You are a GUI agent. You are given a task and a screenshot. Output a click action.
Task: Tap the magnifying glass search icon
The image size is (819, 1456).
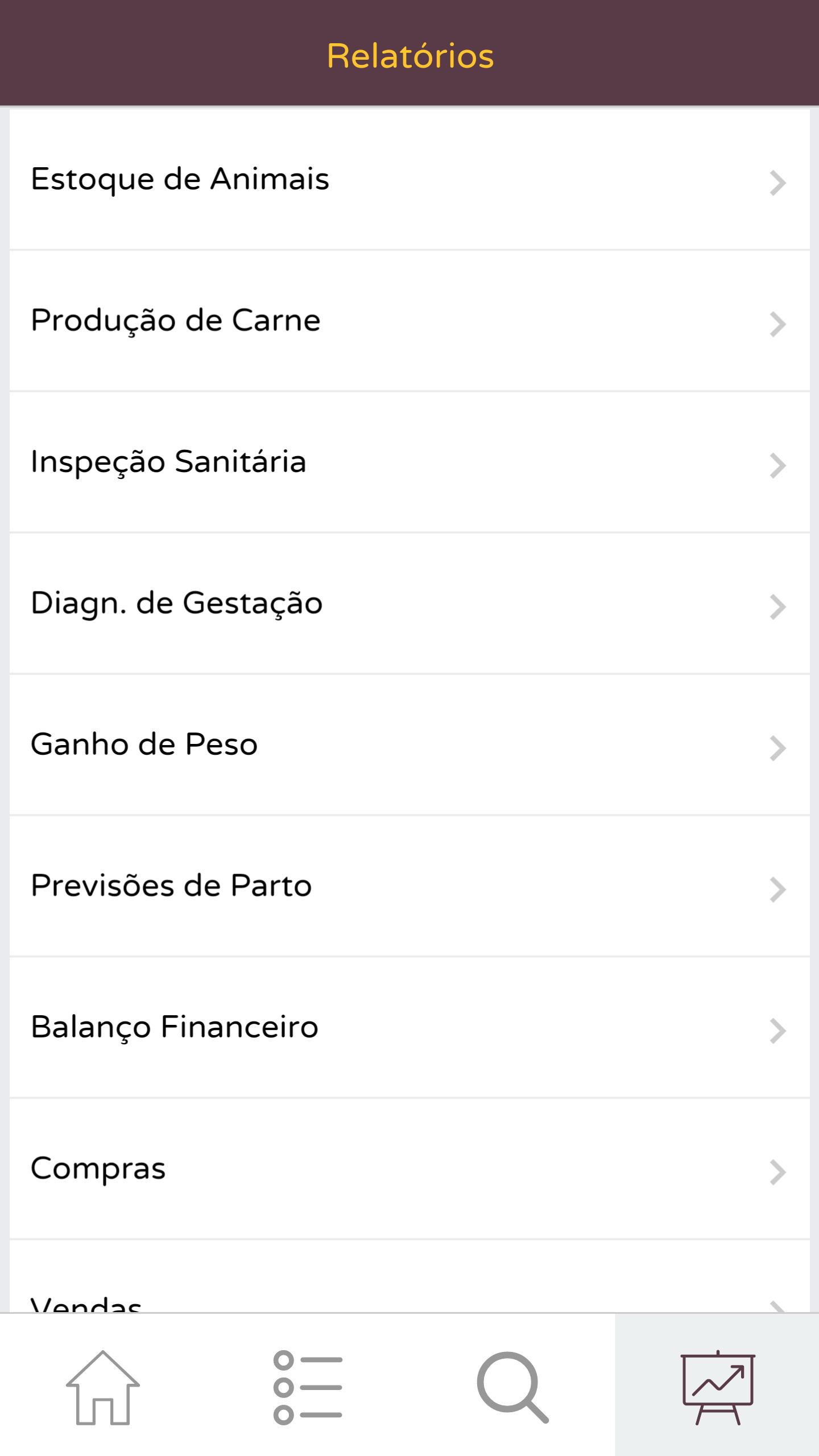(512, 1387)
